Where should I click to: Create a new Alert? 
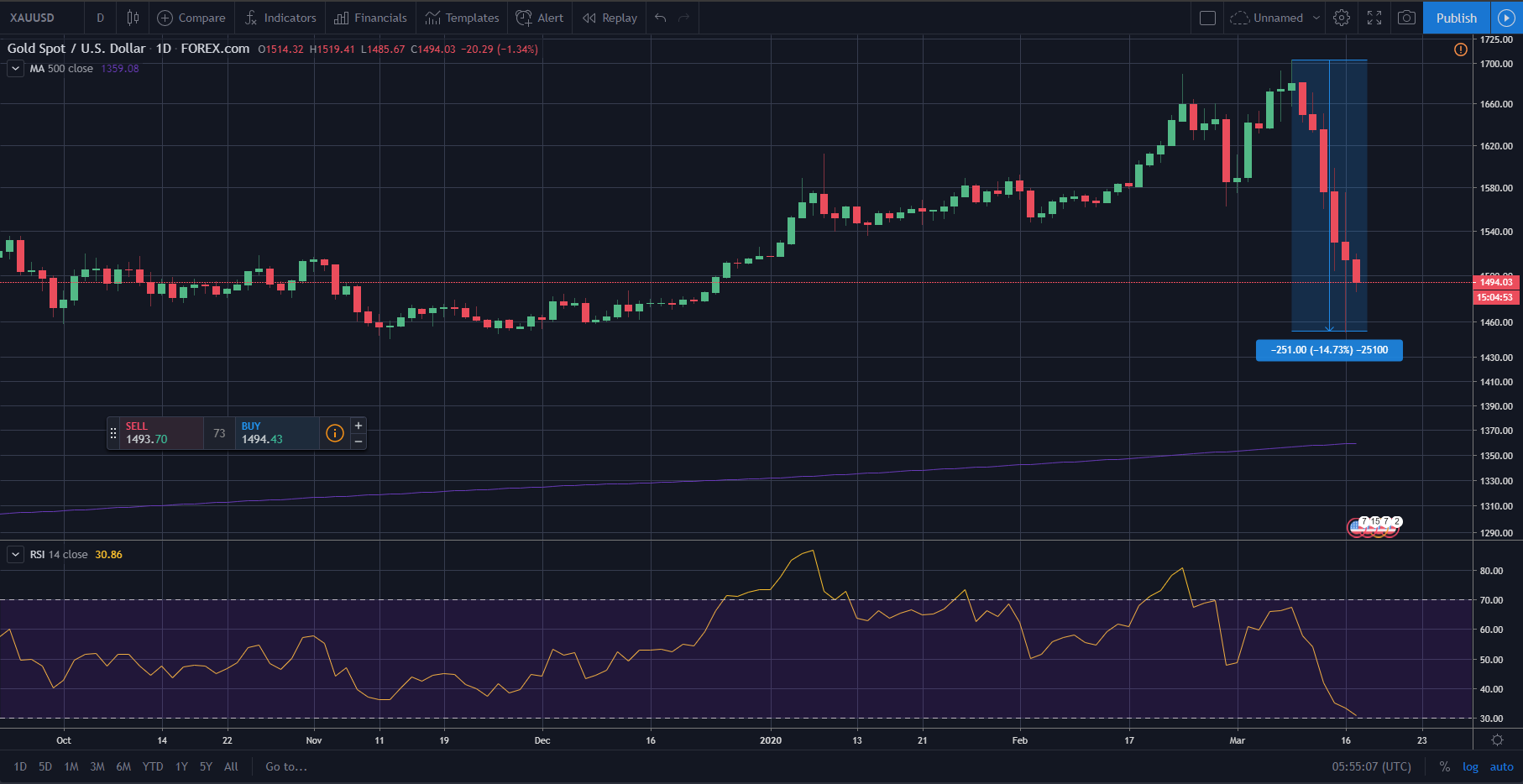click(x=540, y=18)
